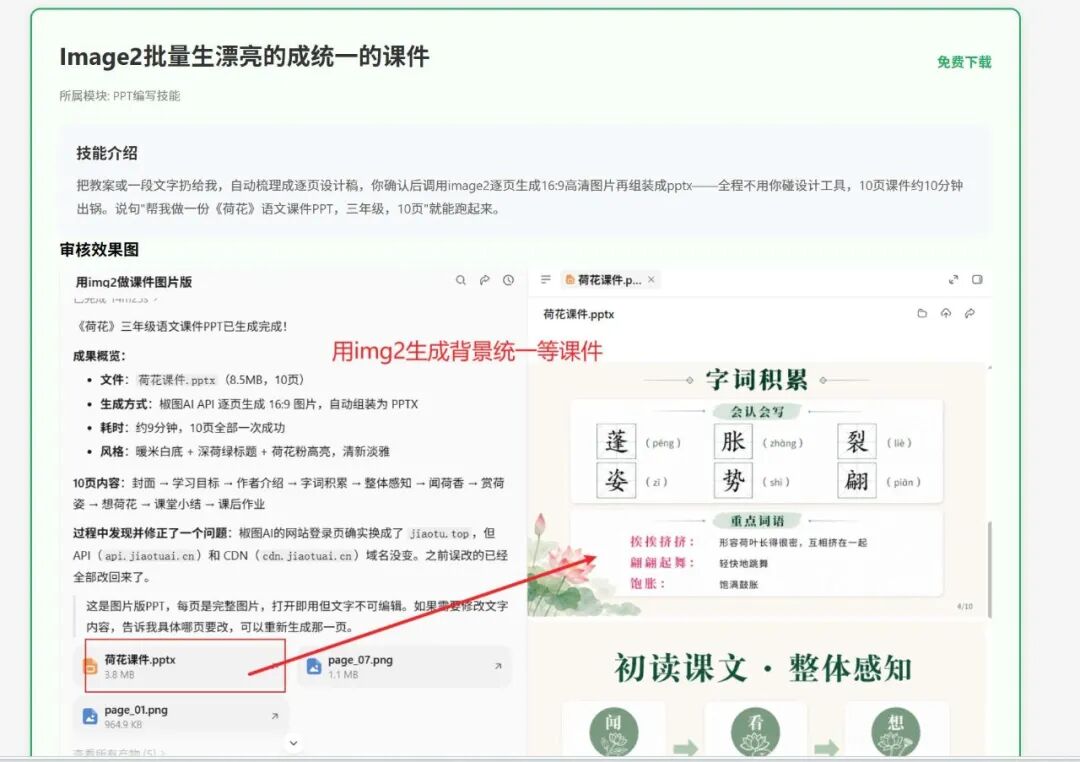The height and width of the screenshot is (762, 1080).
Task: Click the 用img2做课件图片版 chat title
Action: [134, 282]
